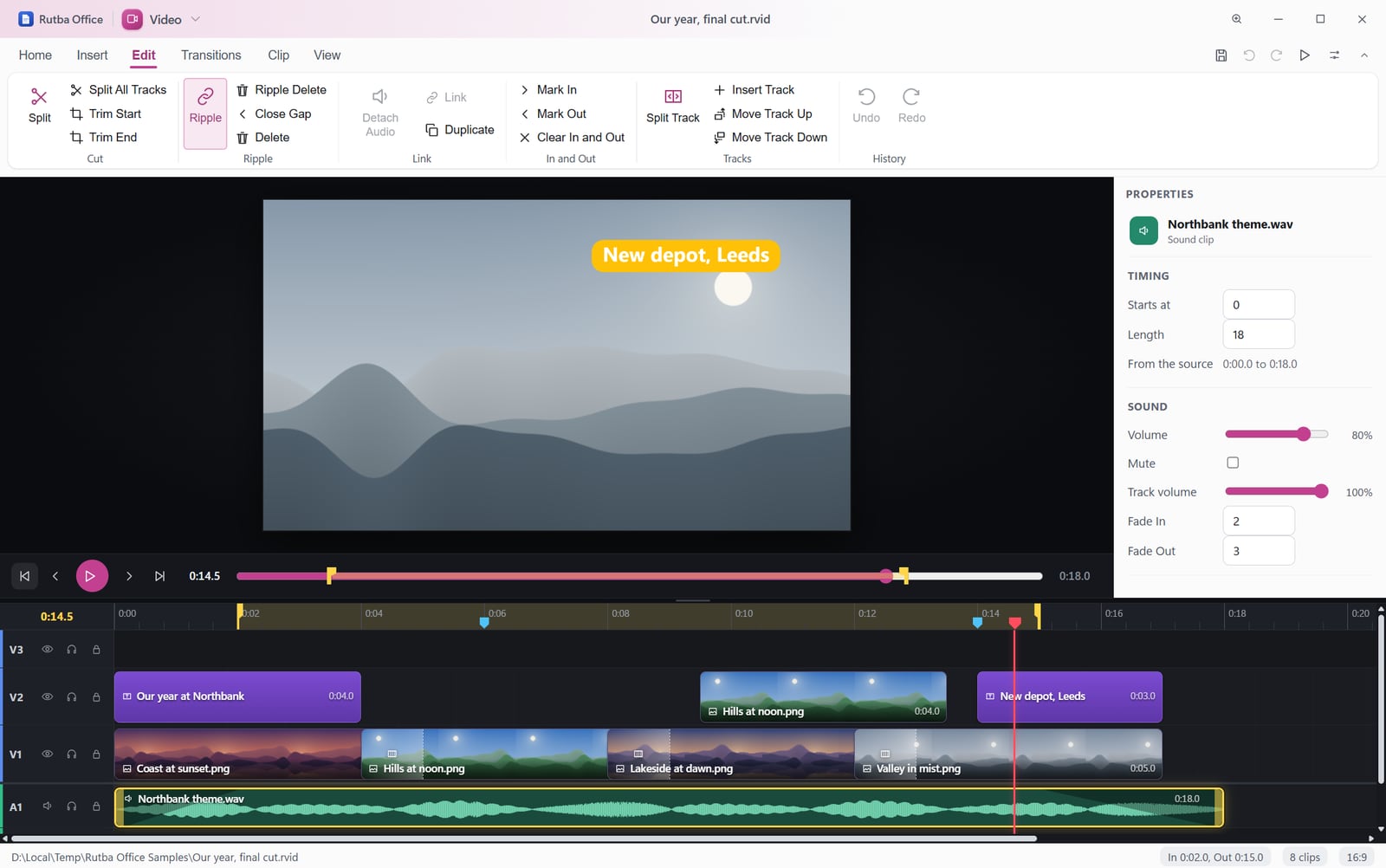Open the Home tab
Image resolution: width=1386 pixels, height=868 pixels.
[36, 55]
